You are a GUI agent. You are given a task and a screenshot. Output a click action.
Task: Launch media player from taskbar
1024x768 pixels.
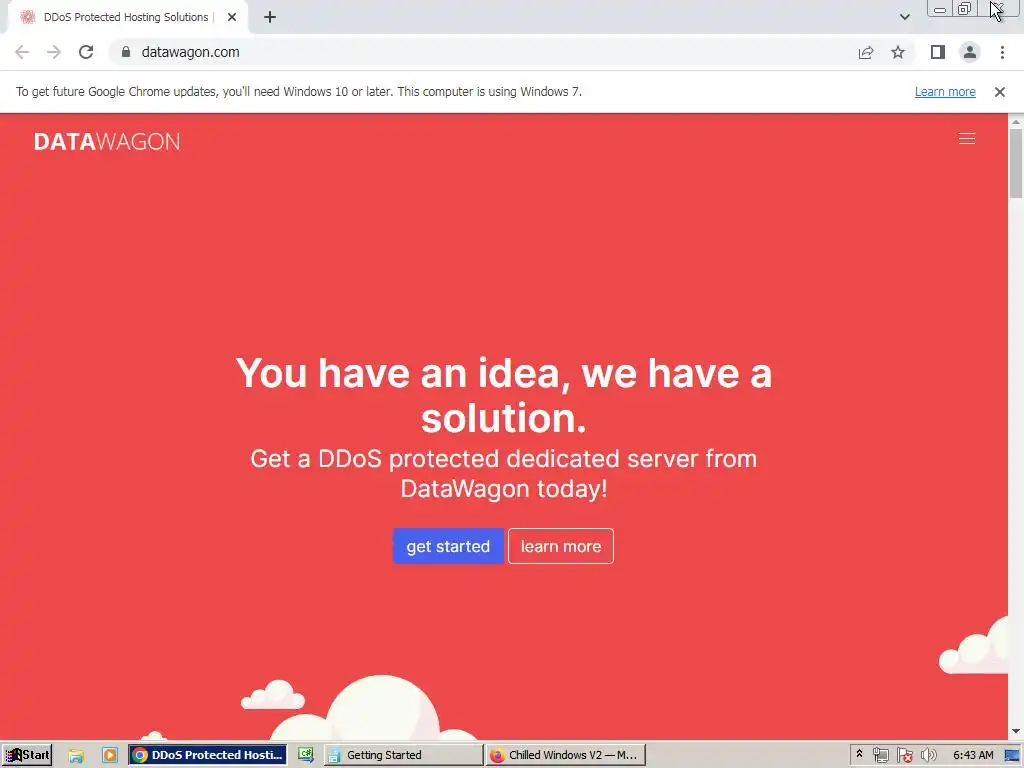tap(110, 756)
